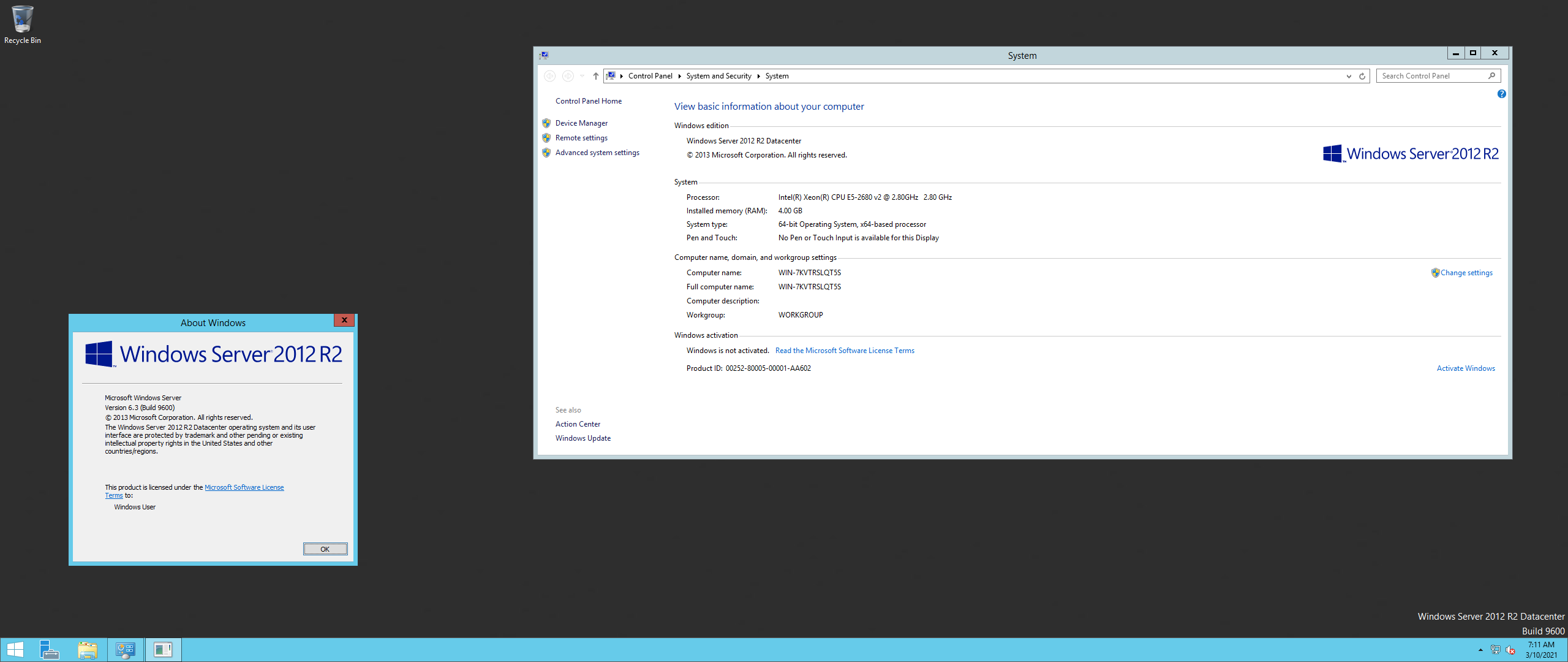Refresh the System window address bar
Image resolution: width=1568 pixels, height=662 pixels.
point(1362,76)
